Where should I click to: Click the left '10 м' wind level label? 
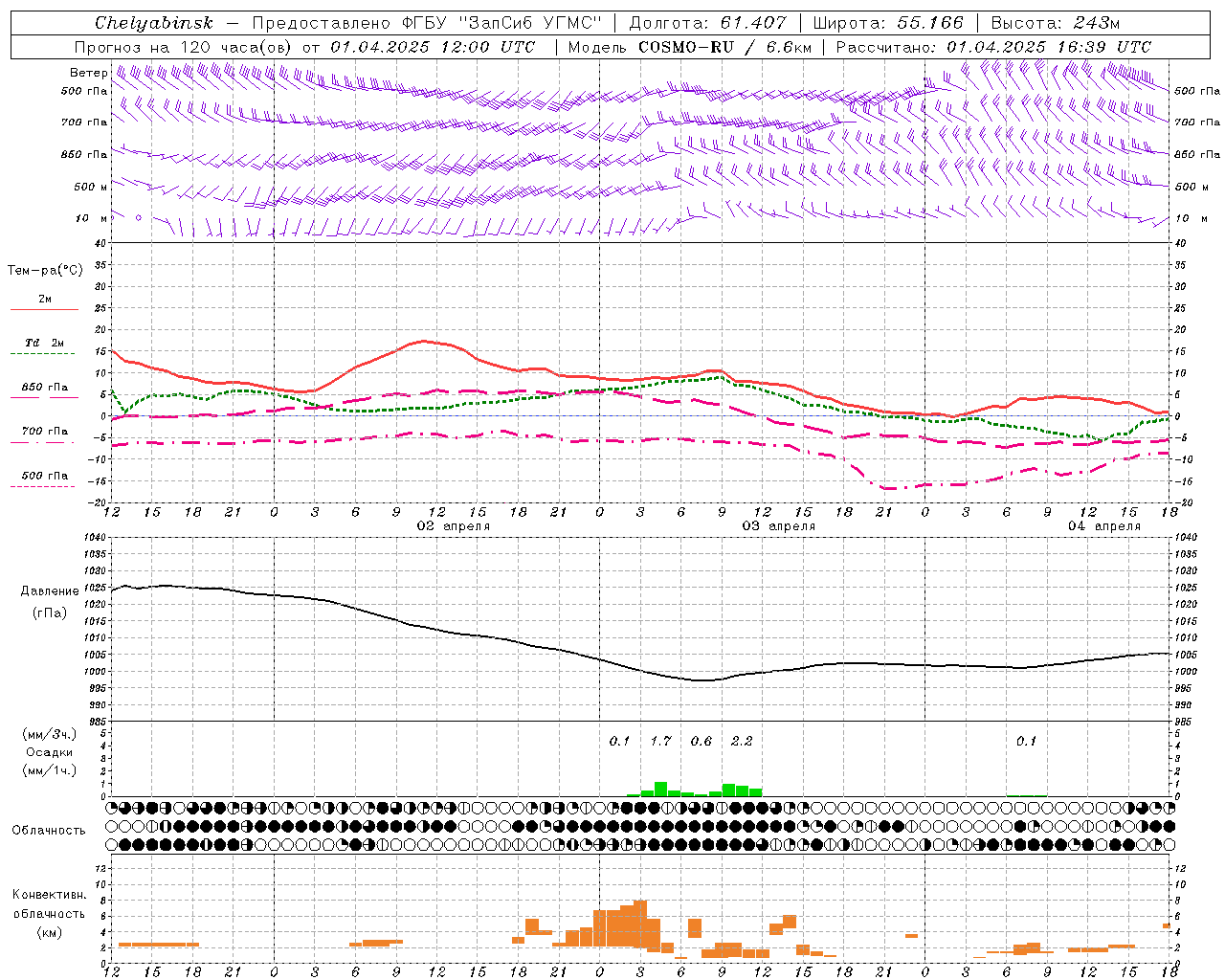click(92, 218)
